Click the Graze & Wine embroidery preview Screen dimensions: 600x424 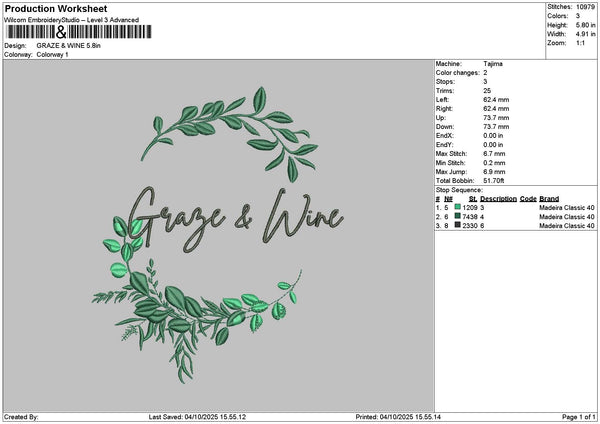pyautogui.click(x=218, y=235)
